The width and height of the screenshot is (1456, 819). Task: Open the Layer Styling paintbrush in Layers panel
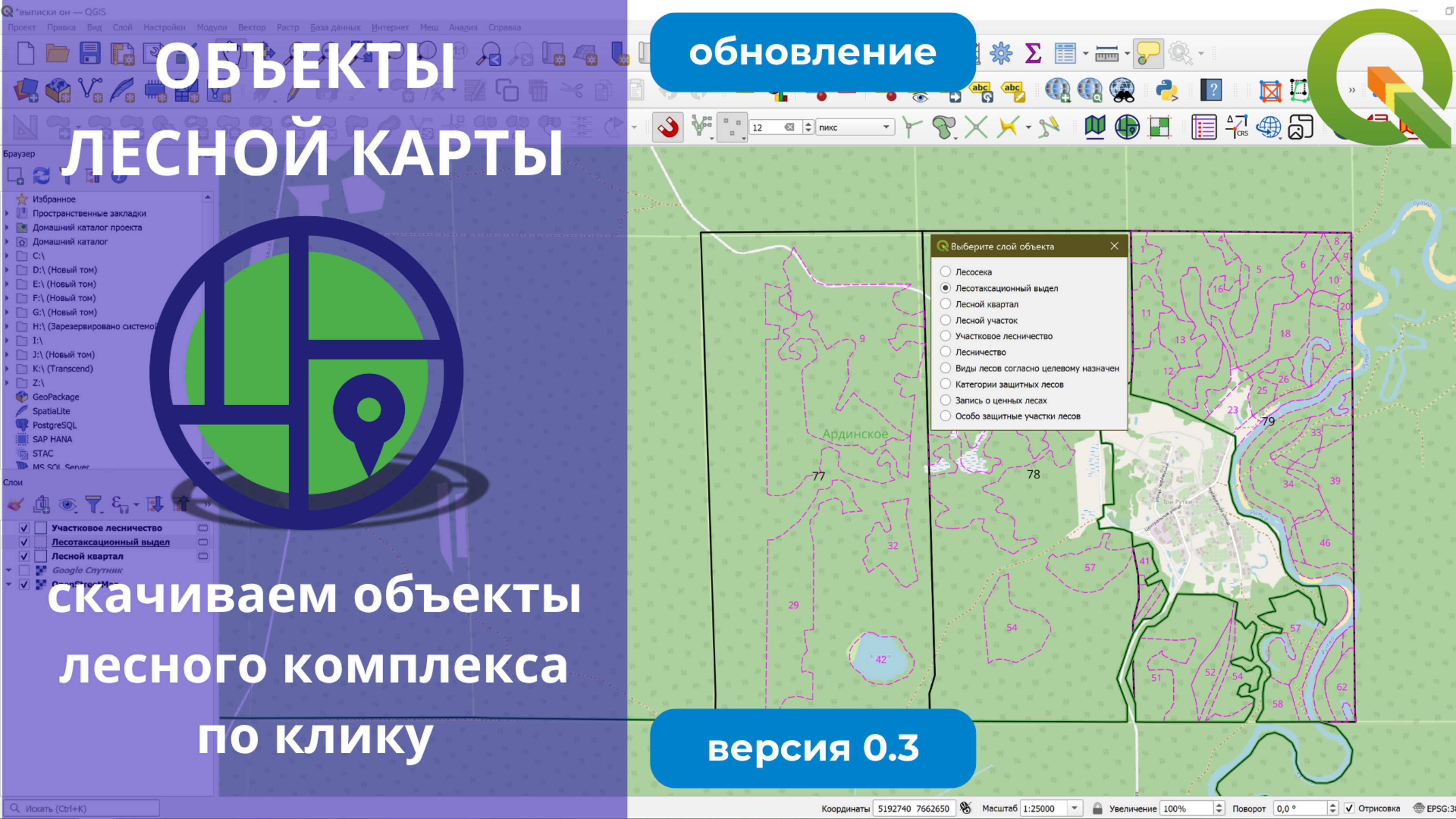point(16,505)
